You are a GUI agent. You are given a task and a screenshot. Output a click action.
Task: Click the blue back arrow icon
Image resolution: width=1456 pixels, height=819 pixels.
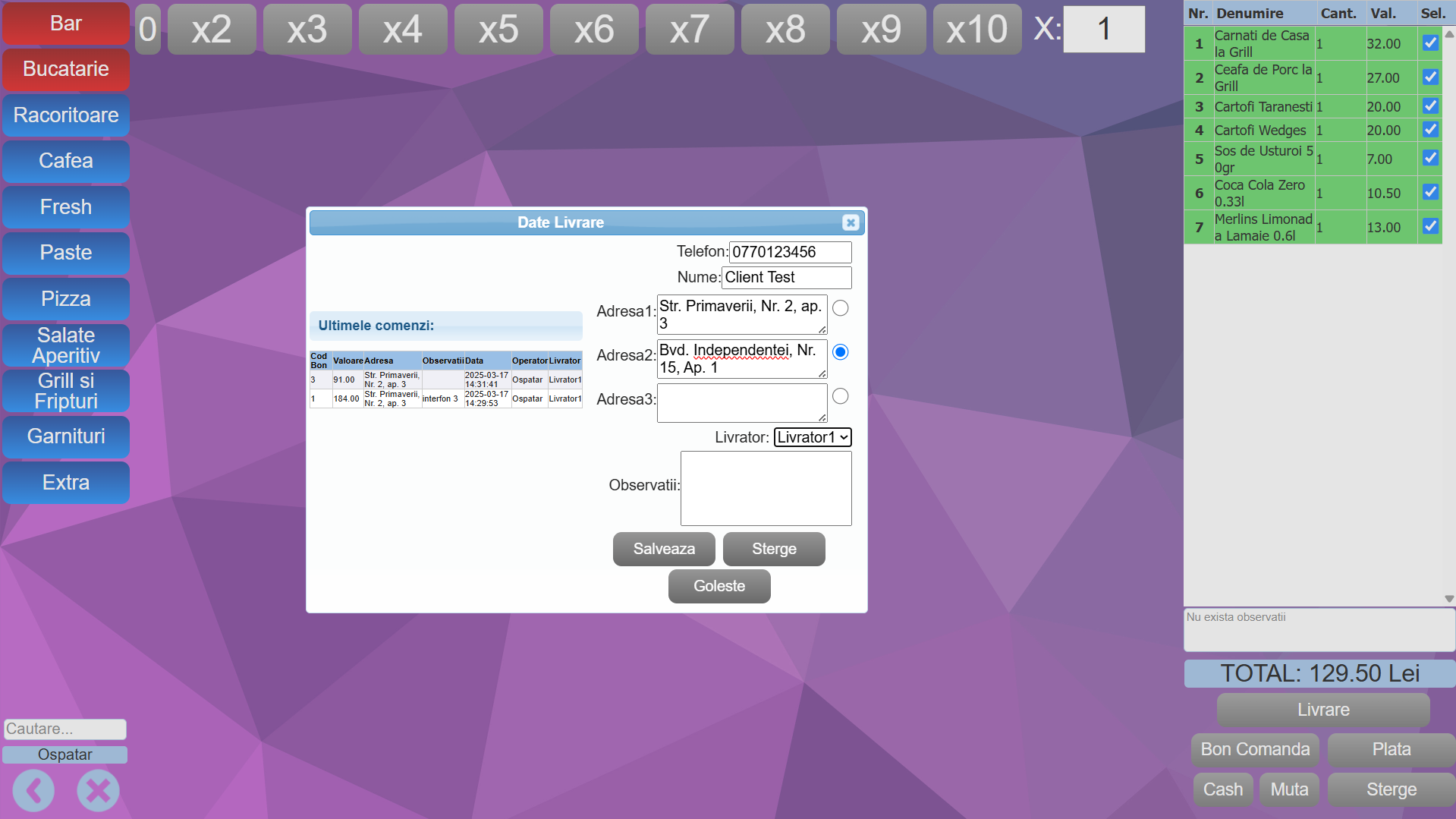(x=33, y=791)
